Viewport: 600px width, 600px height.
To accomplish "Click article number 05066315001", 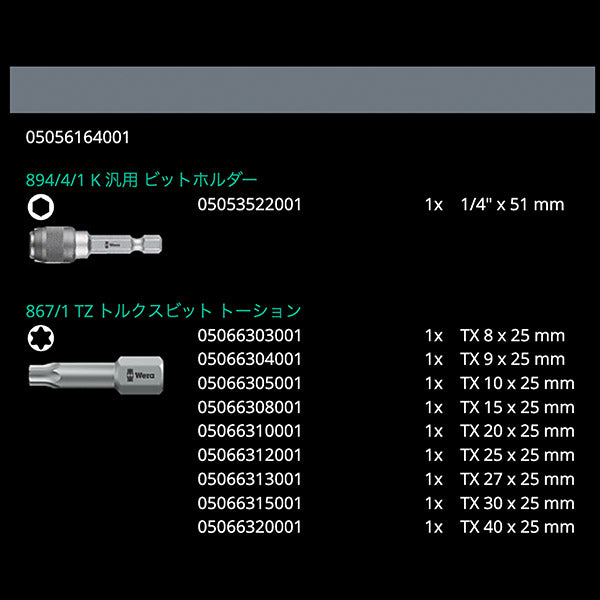I will point(249,503).
